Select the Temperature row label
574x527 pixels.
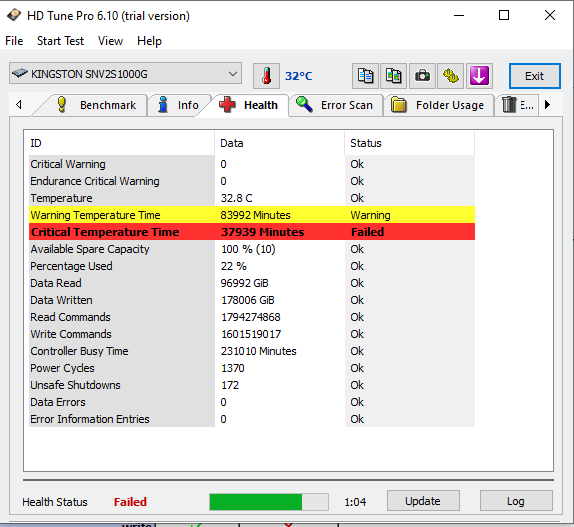pos(61,198)
